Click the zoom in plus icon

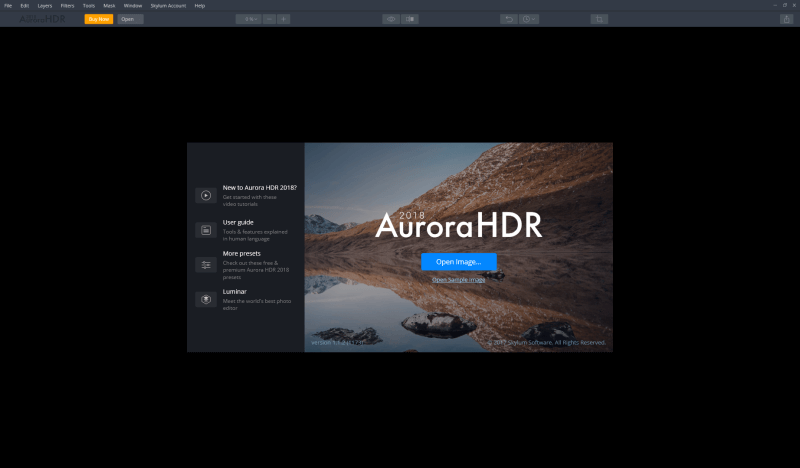click(x=284, y=19)
